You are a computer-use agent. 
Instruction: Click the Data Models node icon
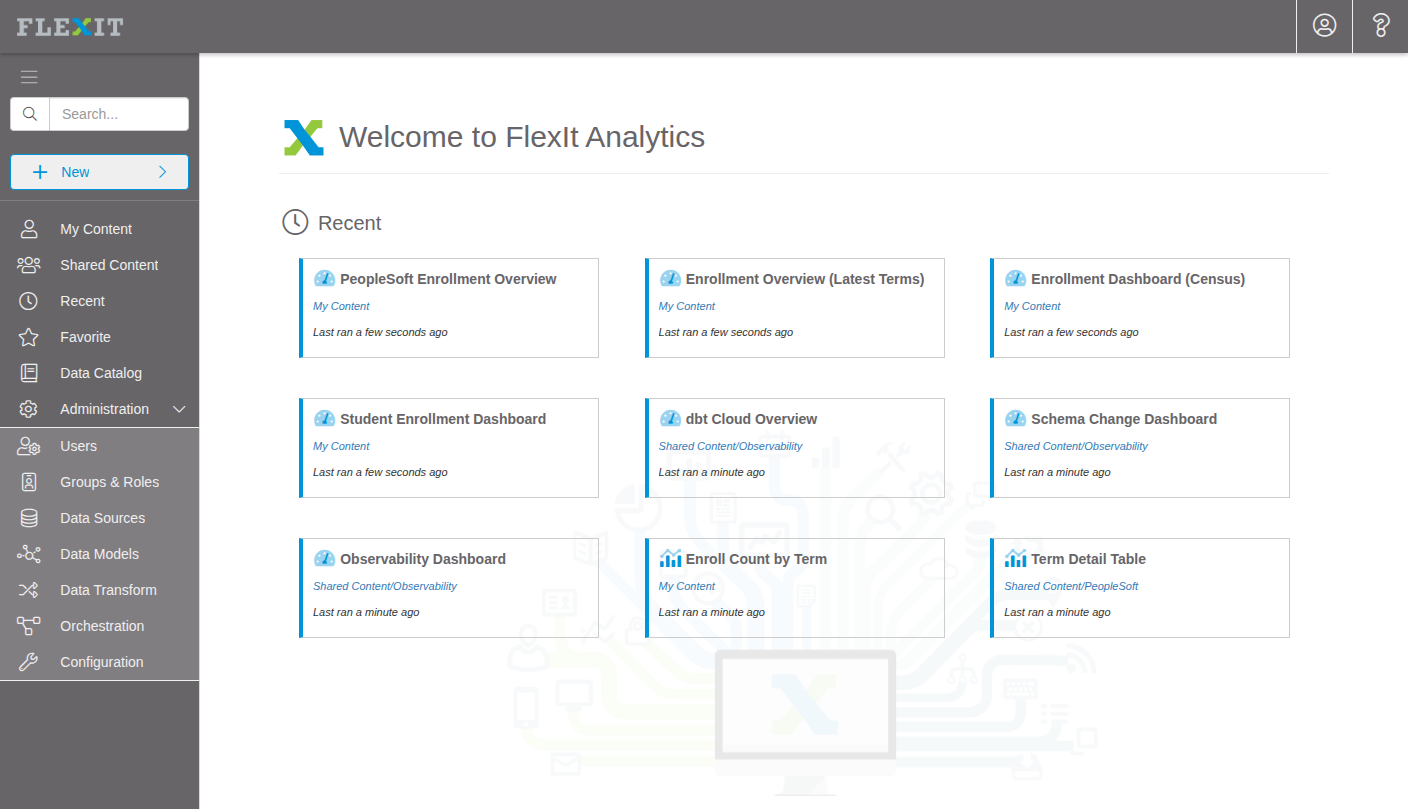click(29, 554)
